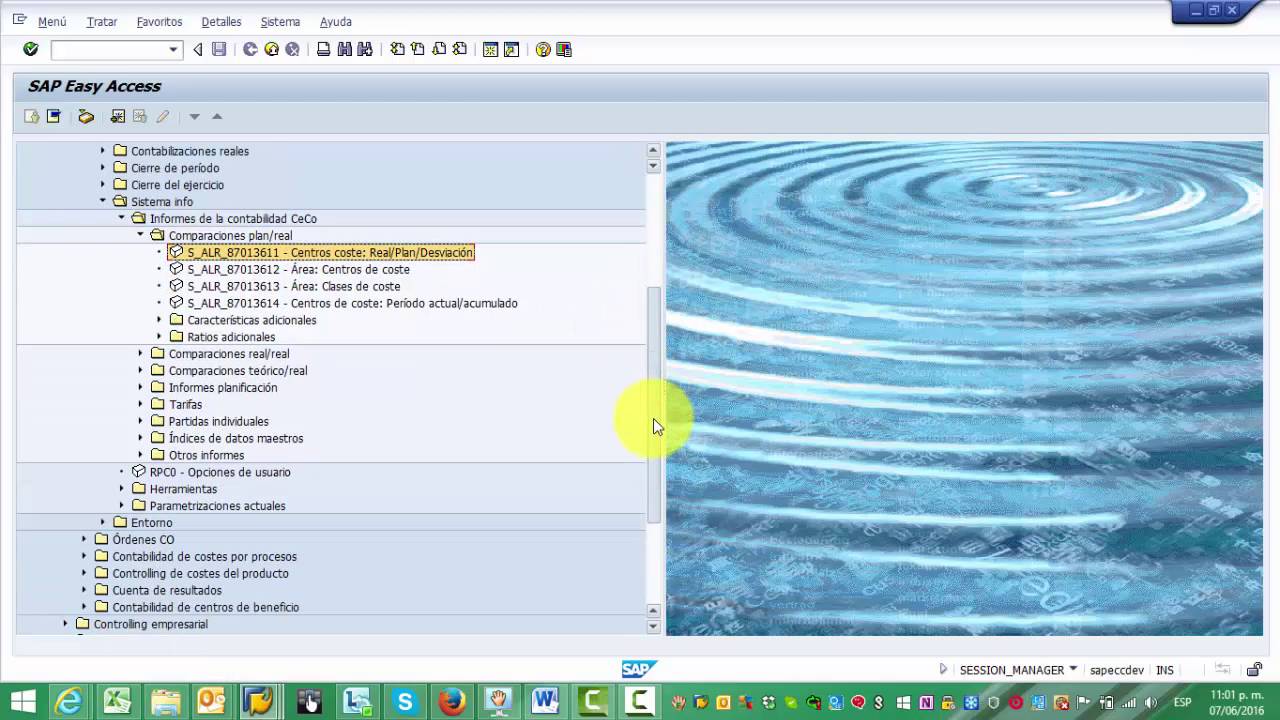Click the green Enter checkmark icon
The image size is (1280, 720).
(x=31, y=49)
